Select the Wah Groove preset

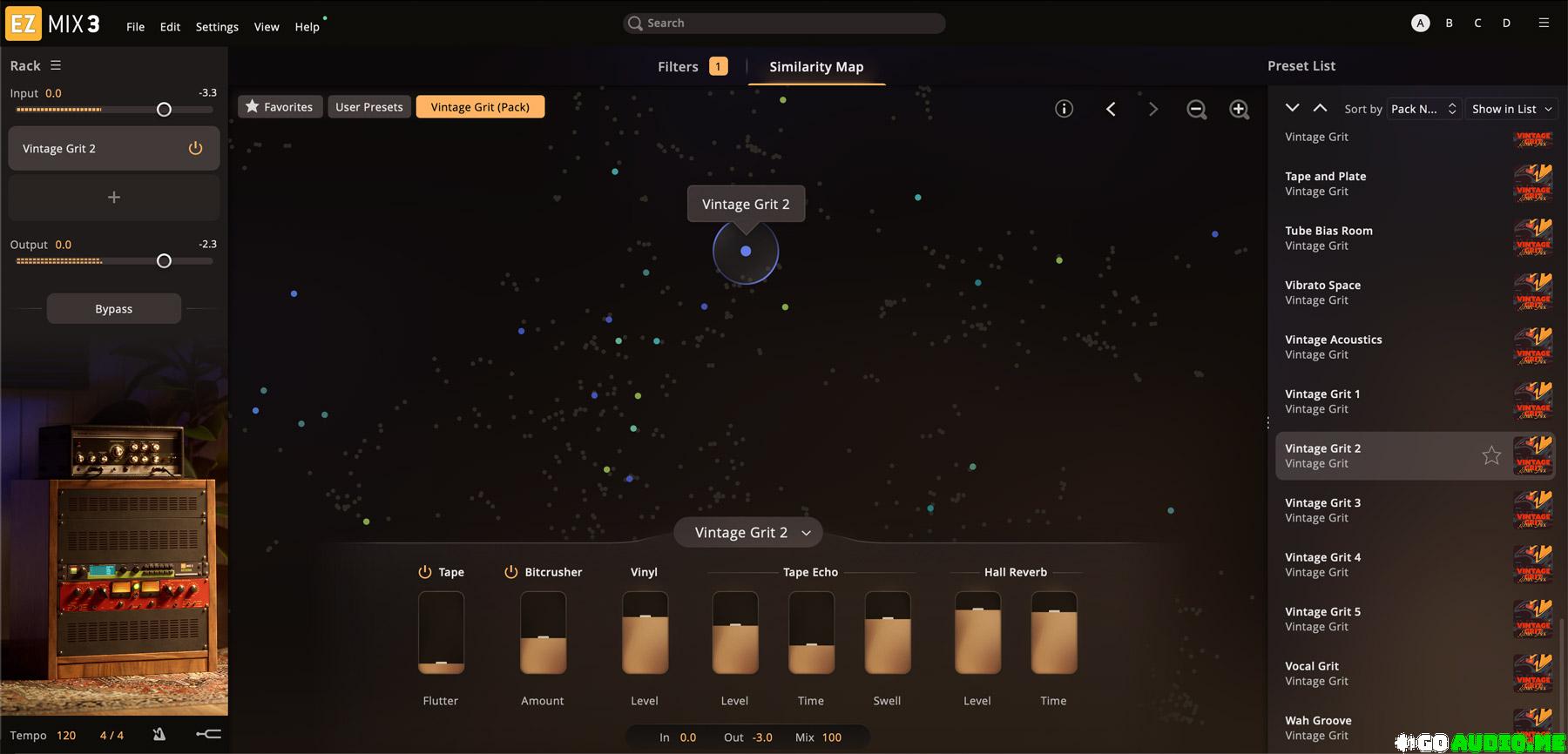(1416, 728)
